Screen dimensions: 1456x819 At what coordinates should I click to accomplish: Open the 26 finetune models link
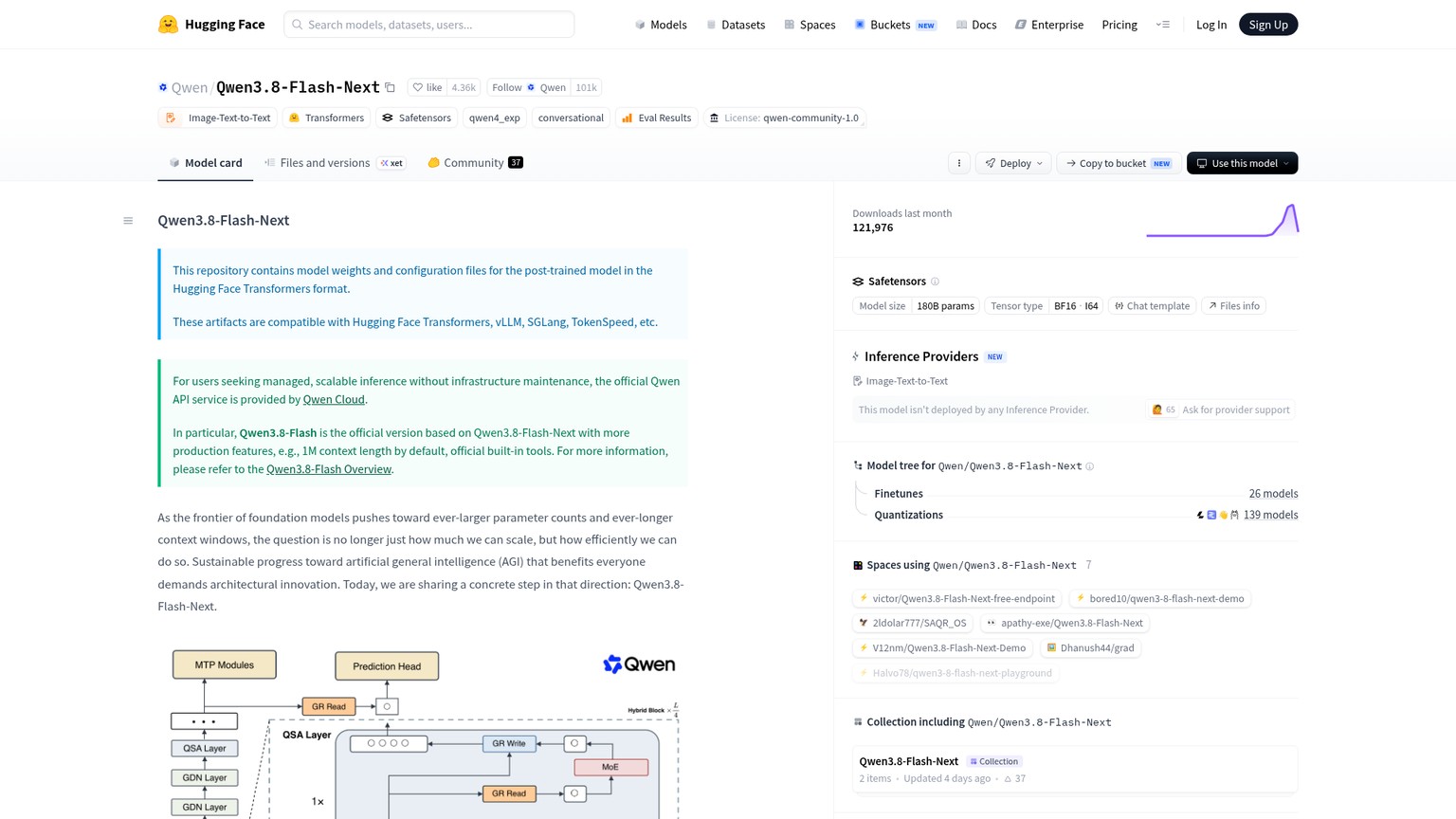point(1273,494)
